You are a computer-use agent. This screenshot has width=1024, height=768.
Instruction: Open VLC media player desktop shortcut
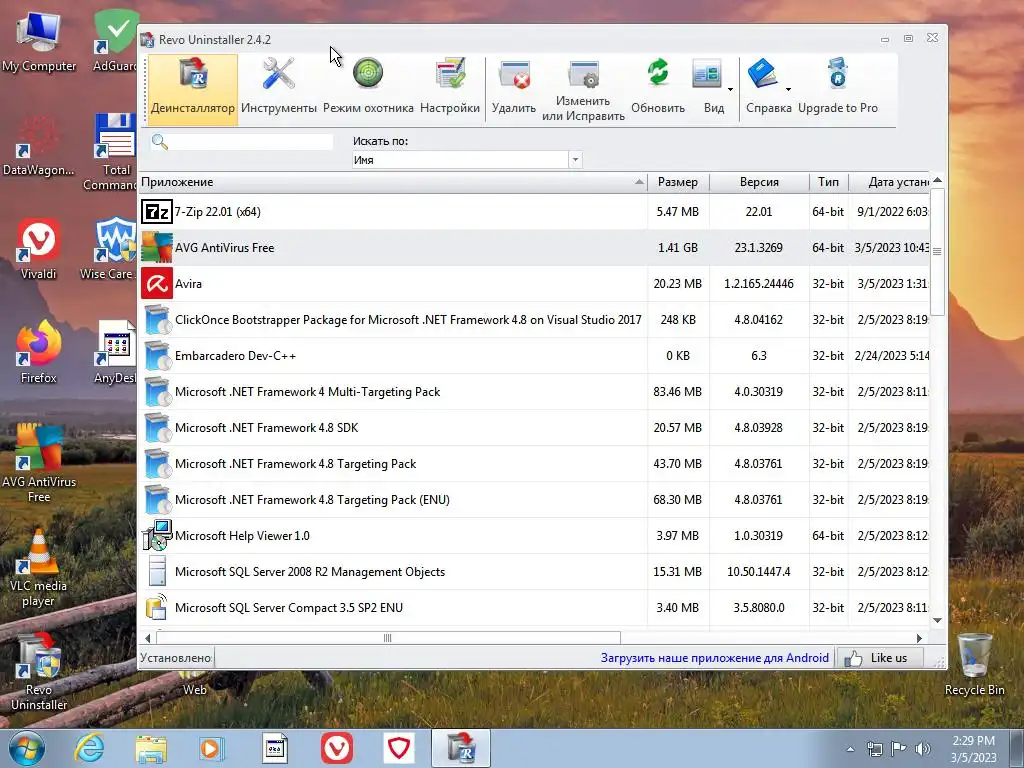39,568
